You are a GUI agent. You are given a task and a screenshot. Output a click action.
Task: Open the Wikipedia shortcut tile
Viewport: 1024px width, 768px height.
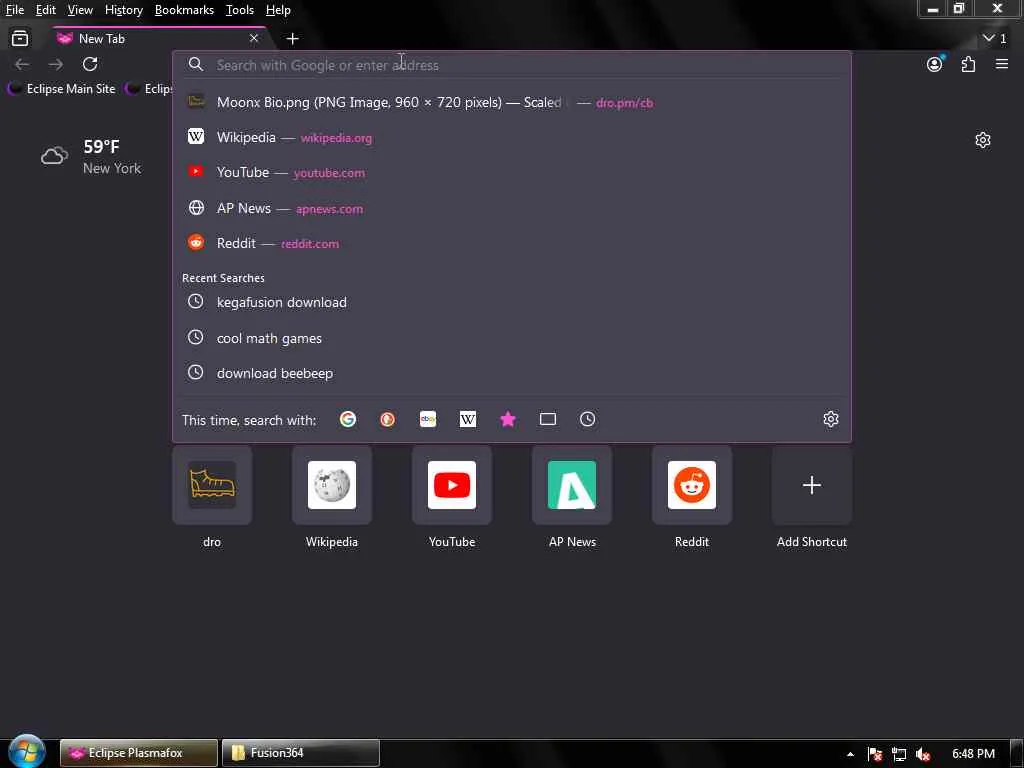[332, 485]
